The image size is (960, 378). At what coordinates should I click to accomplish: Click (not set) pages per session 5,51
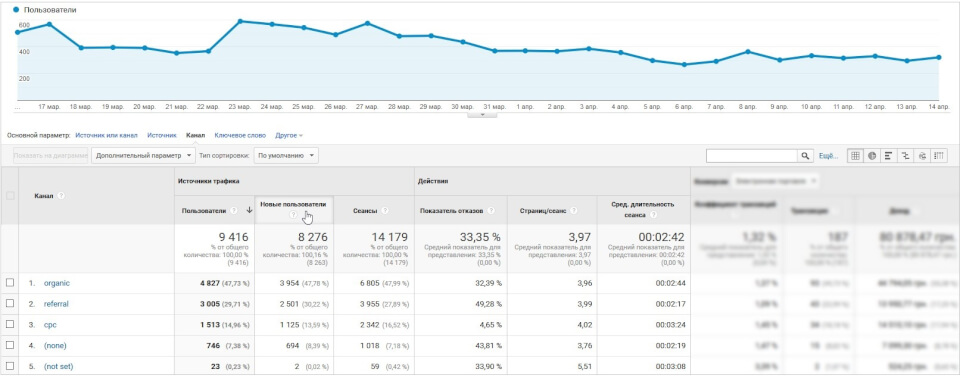(584, 366)
